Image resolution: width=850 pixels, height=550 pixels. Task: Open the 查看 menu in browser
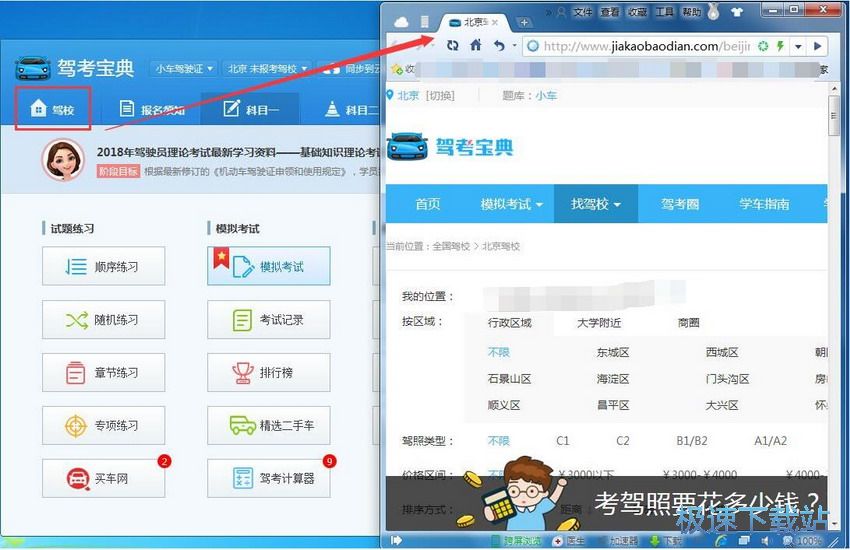610,11
